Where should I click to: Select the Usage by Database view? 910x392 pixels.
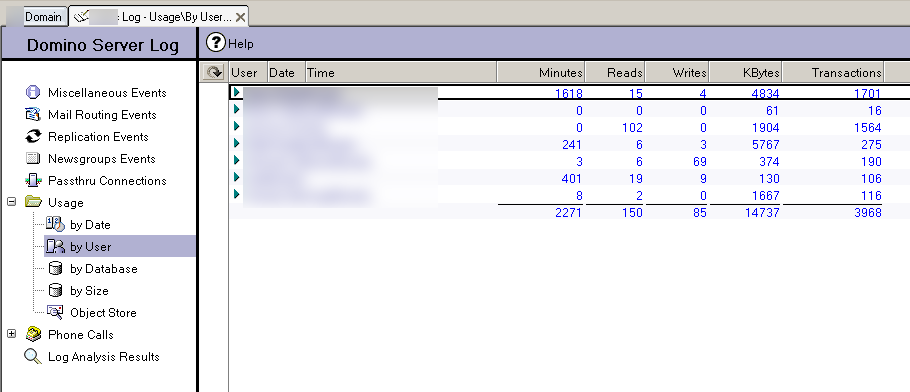click(x=104, y=269)
